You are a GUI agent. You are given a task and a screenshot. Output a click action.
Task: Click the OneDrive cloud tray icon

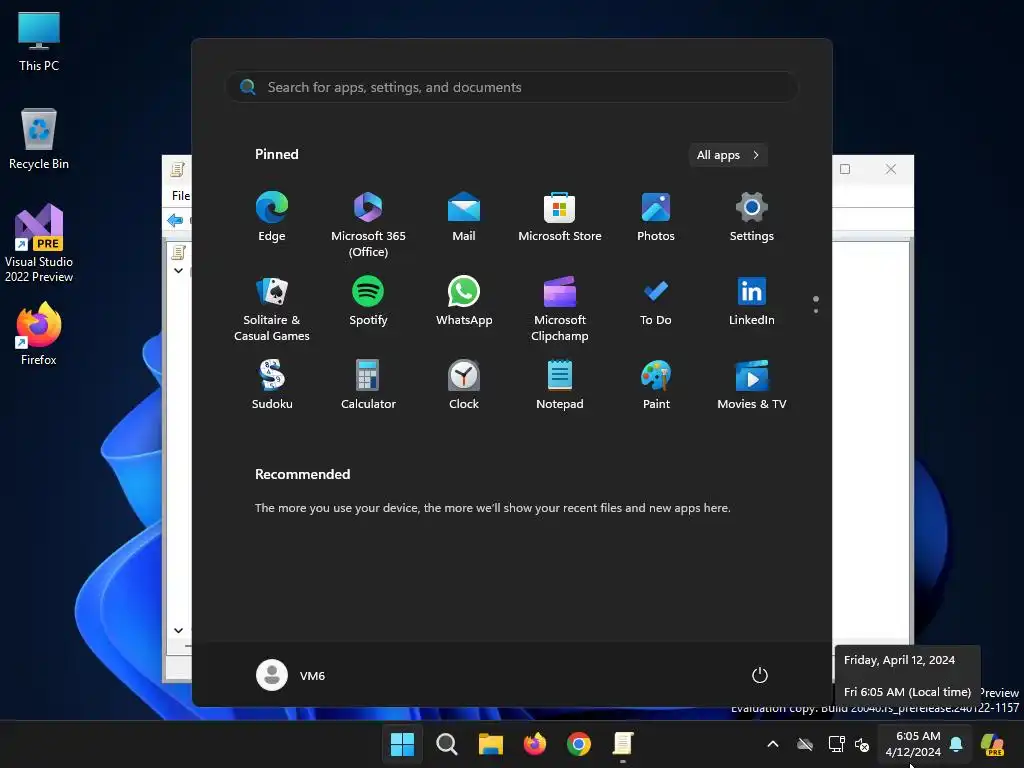point(805,744)
